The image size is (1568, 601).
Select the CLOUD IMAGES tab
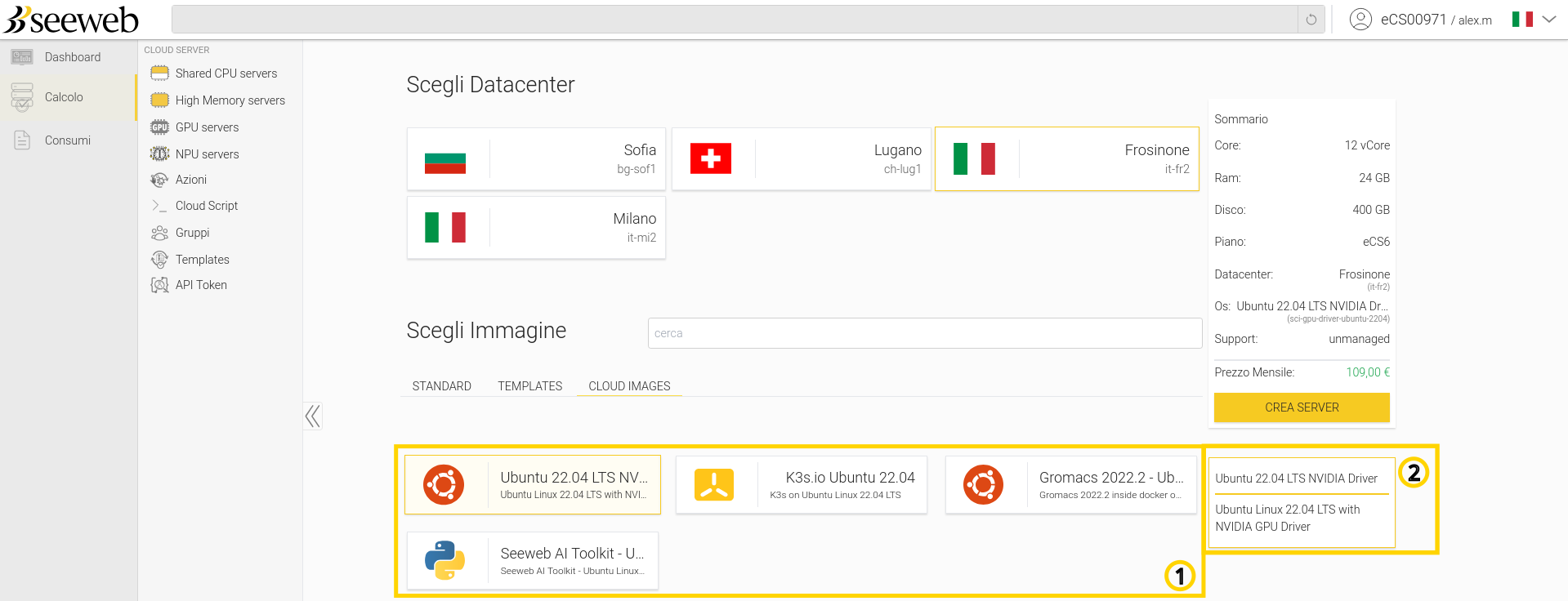tap(629, 386)
